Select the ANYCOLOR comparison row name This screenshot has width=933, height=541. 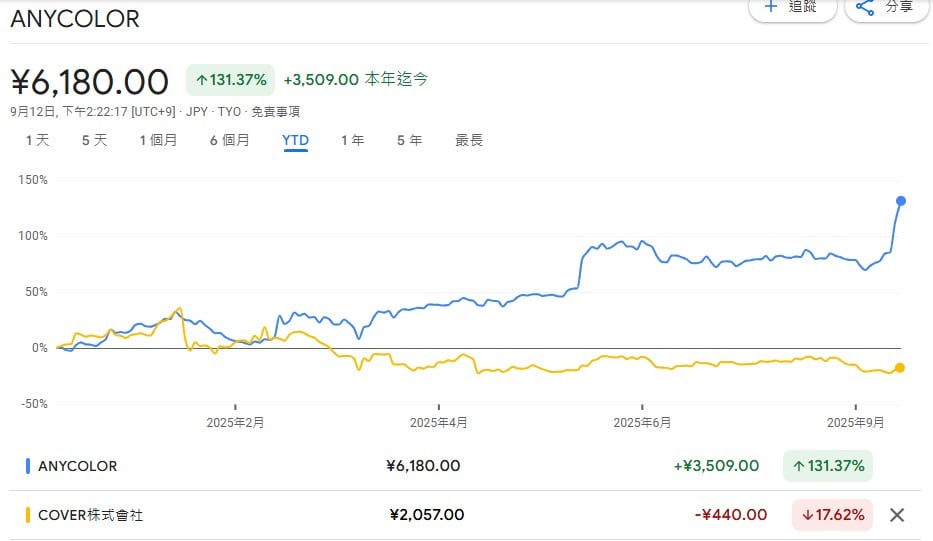[x=77, y=466]
